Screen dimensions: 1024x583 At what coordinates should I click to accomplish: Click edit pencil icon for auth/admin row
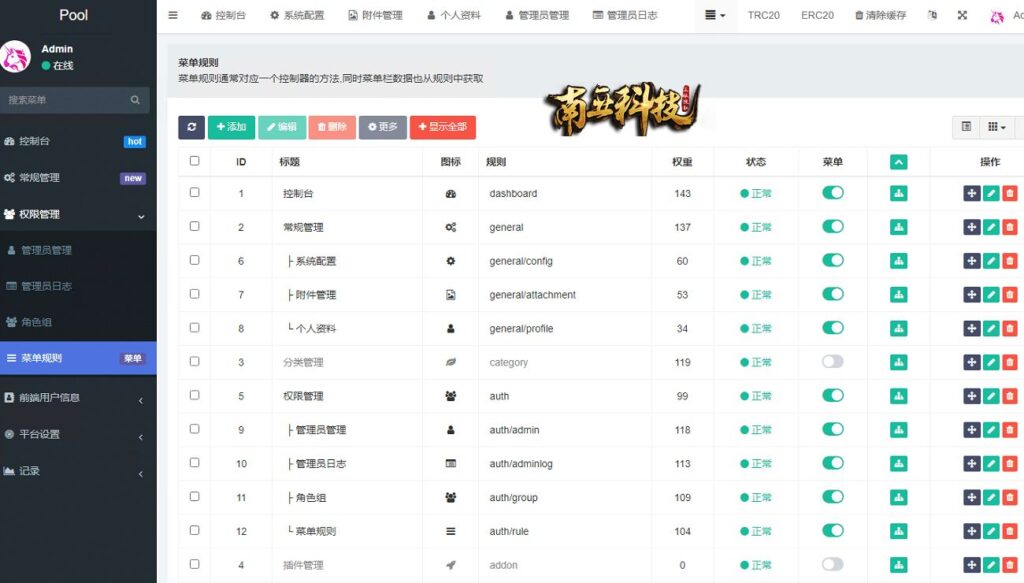coord(991,430)
